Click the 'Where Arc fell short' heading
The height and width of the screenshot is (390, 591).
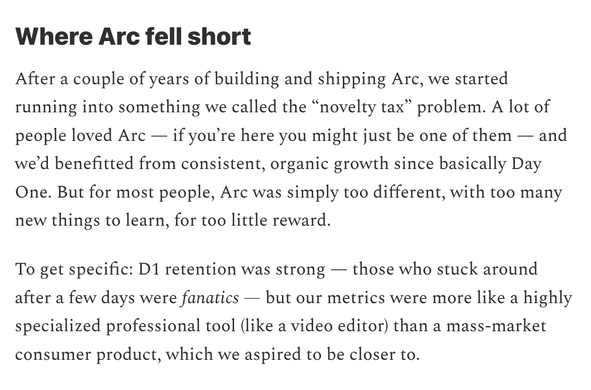click(133, 36)
